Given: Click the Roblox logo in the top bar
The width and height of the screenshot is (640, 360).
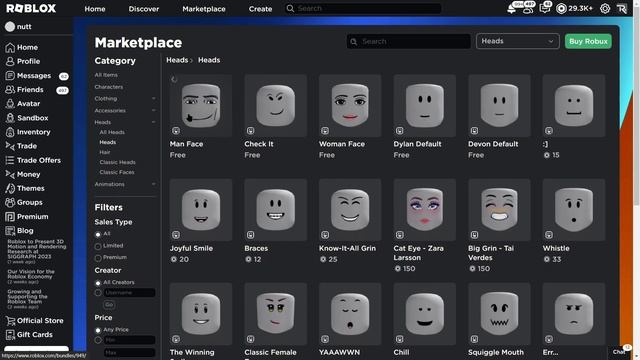Looking at the screenshot, I should coord(31,8).
